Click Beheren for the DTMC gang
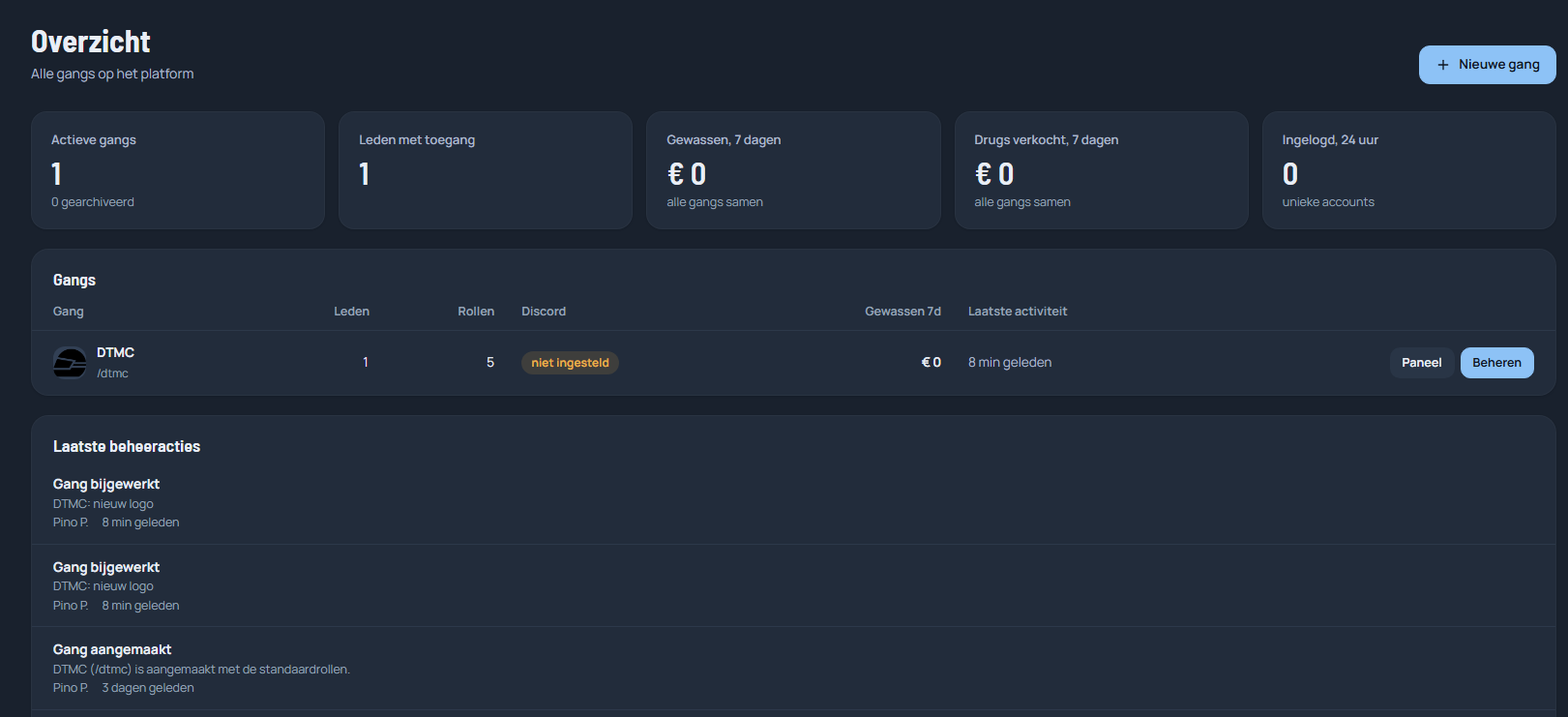 click(x=1496, y=363)
